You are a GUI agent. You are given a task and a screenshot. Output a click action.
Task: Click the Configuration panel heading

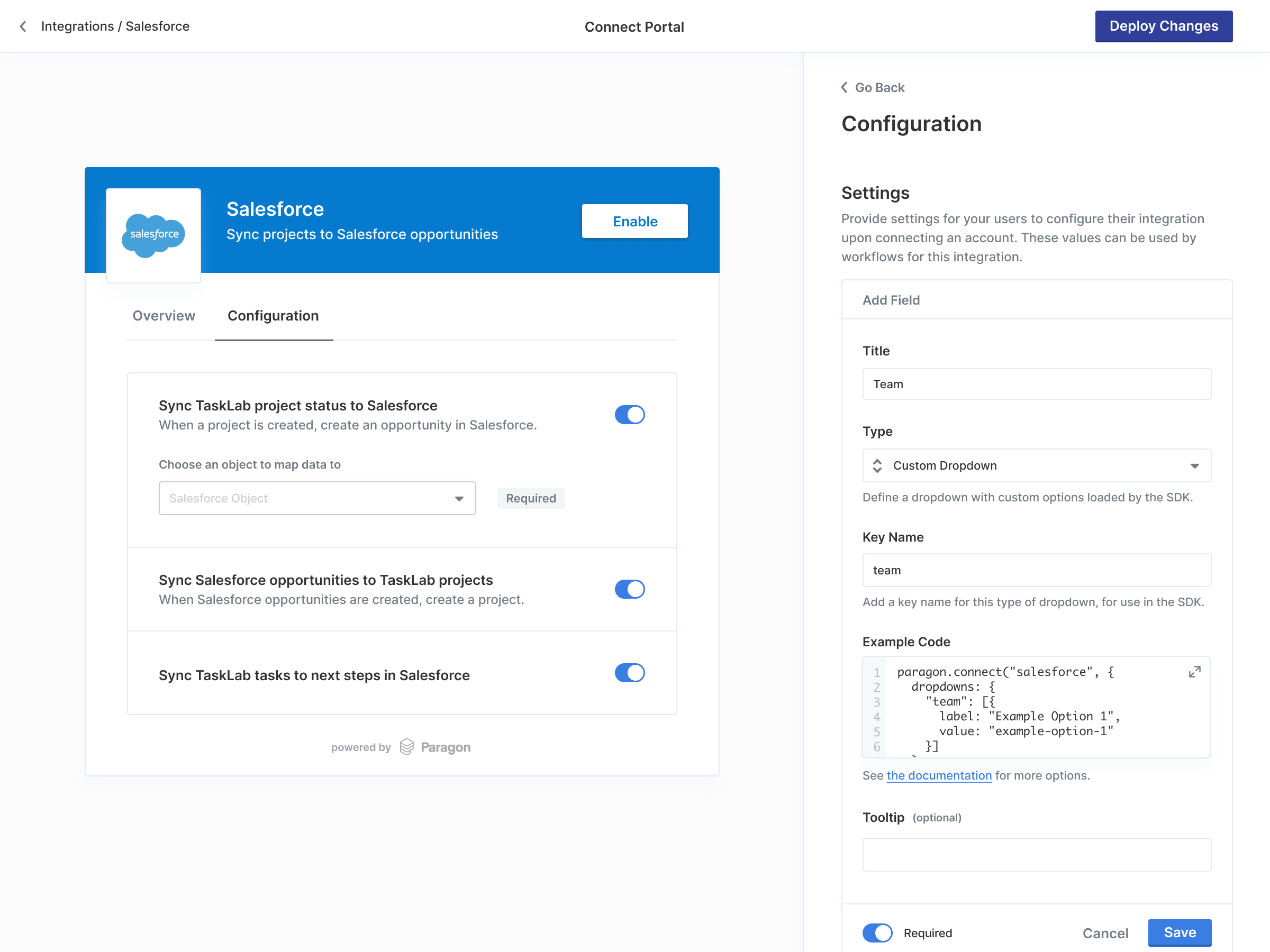click(911, 124)
